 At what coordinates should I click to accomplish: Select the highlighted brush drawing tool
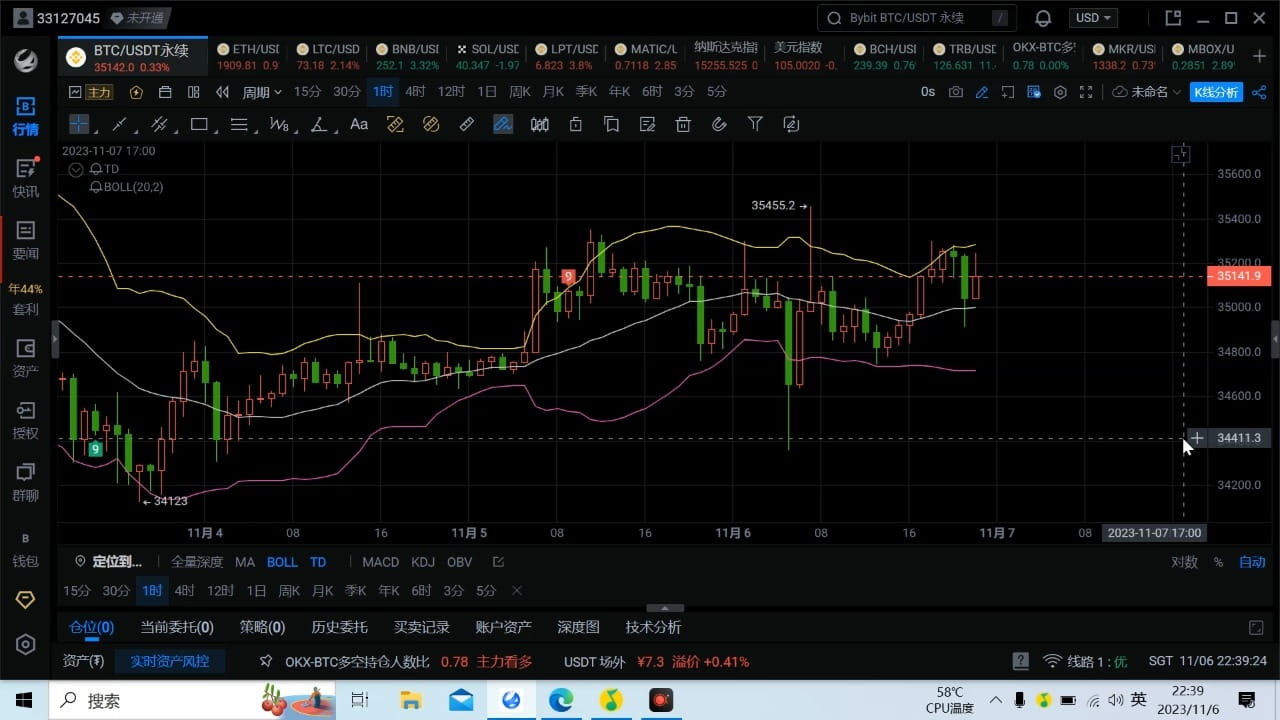pyautogui.click(x=503, y=124)
